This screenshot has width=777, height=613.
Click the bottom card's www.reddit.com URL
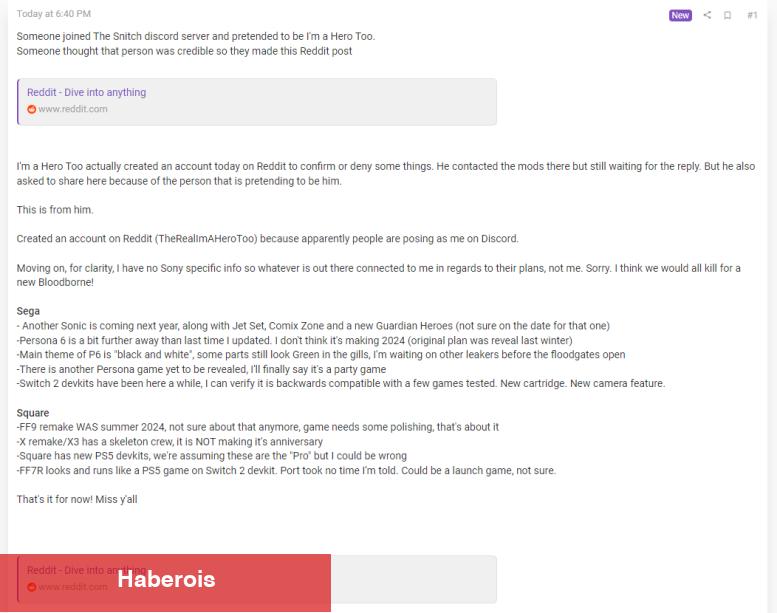[x=73, y=587]
